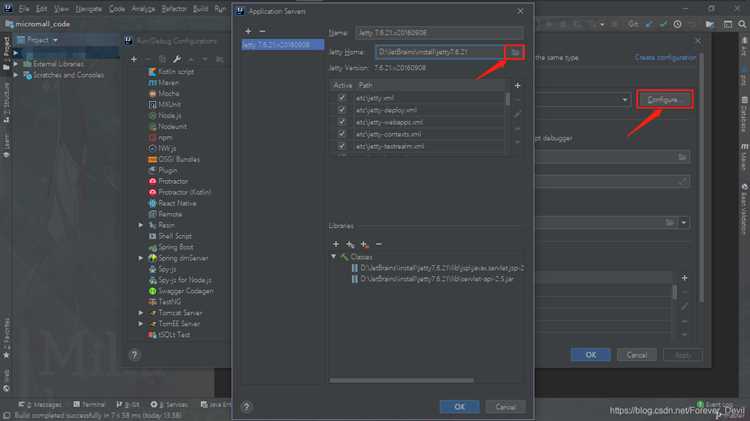The width and height of the screenshot is (750, 421).
Task: Uncheck the etc\jetty.xml active checkbox
Action: pyautogui.click(x=342, y=98)
